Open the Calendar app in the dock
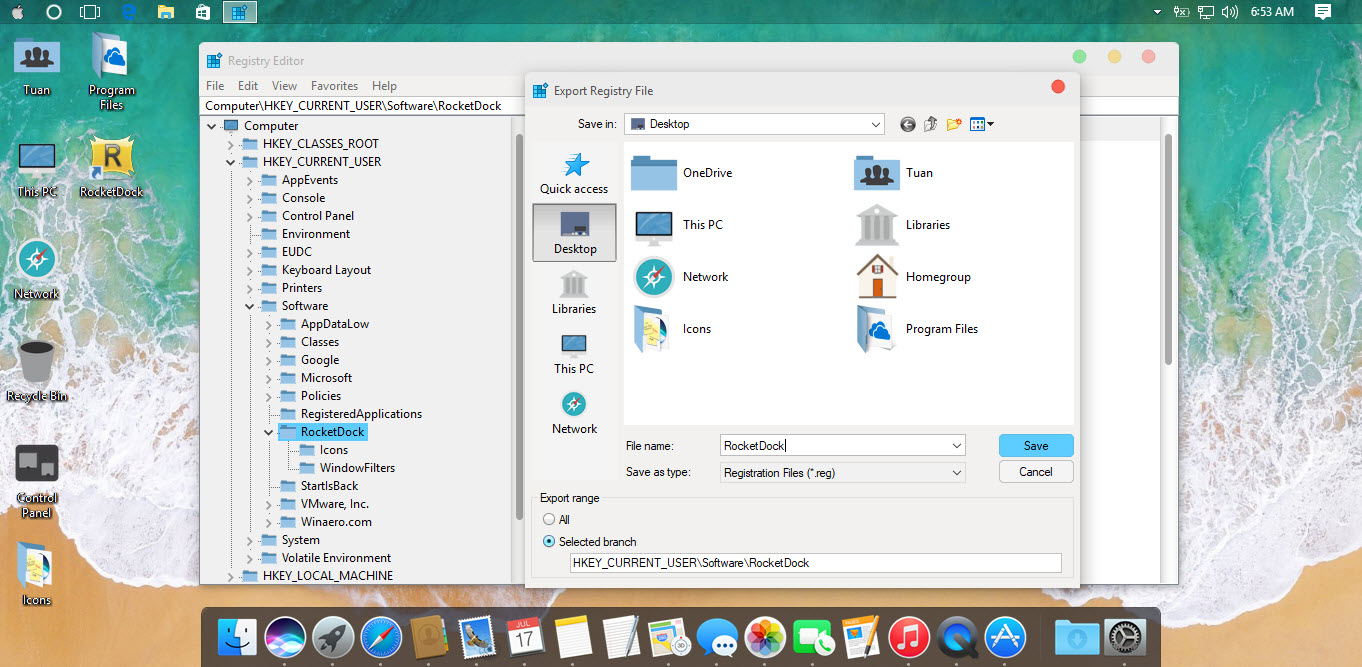The height and width of the screenshot is (667, 1362). (x=525, y=636)
